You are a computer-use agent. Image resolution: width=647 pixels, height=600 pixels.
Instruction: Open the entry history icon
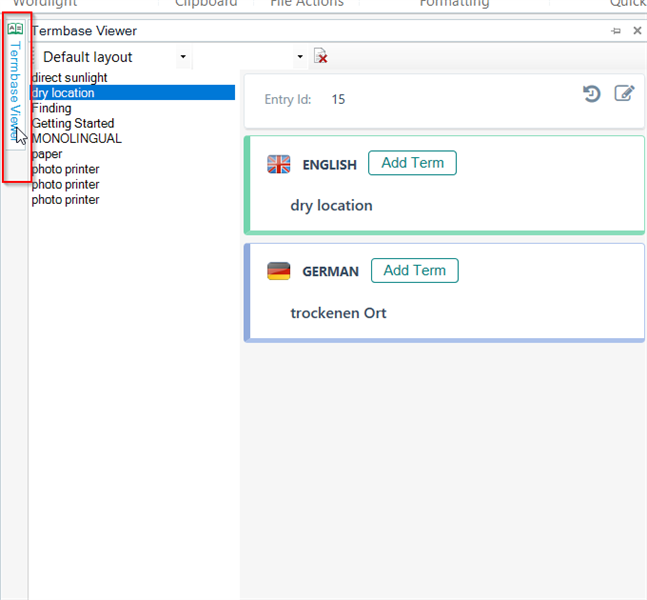coord(591,94)
